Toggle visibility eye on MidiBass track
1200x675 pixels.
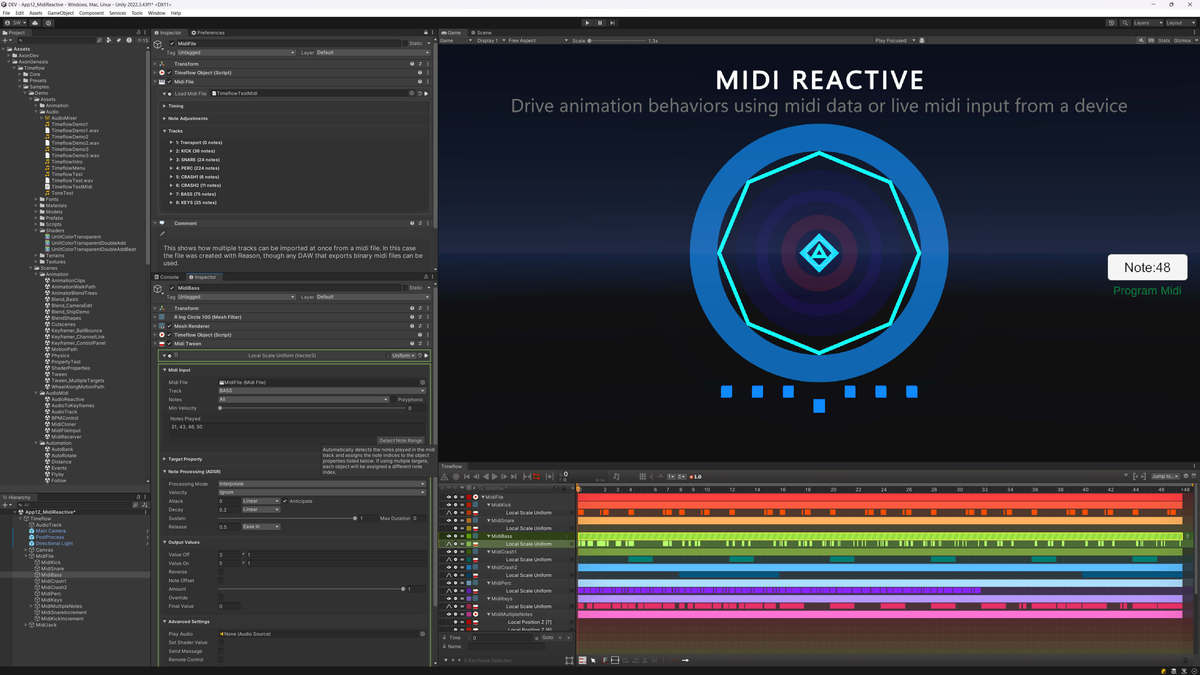(449, 536)
